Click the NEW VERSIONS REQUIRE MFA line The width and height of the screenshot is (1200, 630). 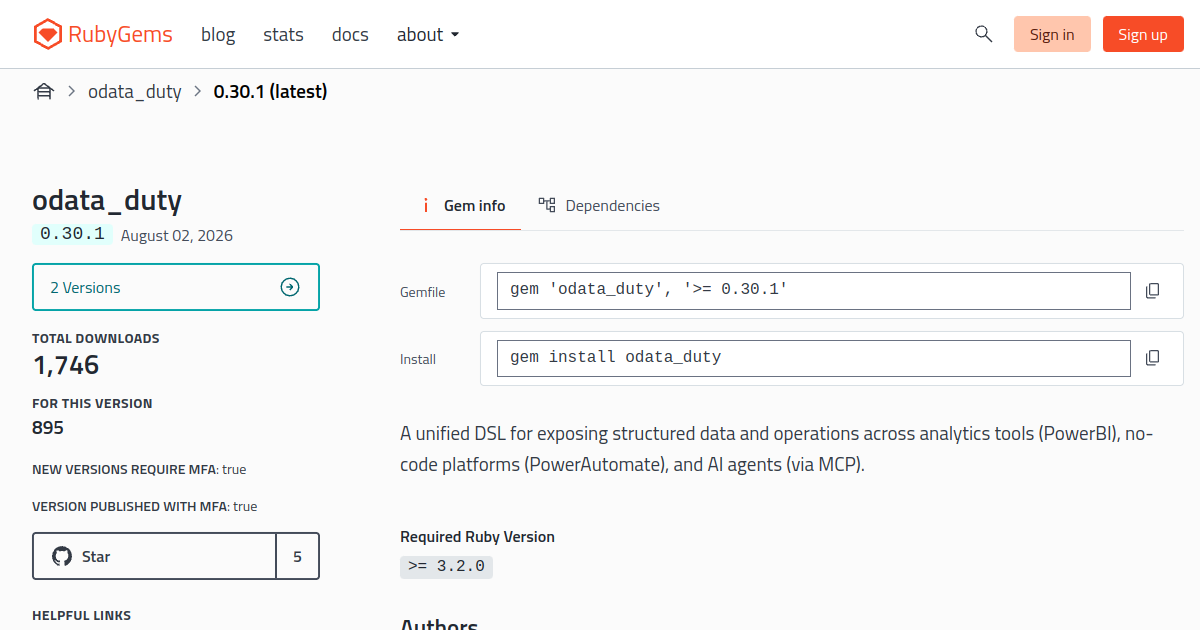[139, 469]
